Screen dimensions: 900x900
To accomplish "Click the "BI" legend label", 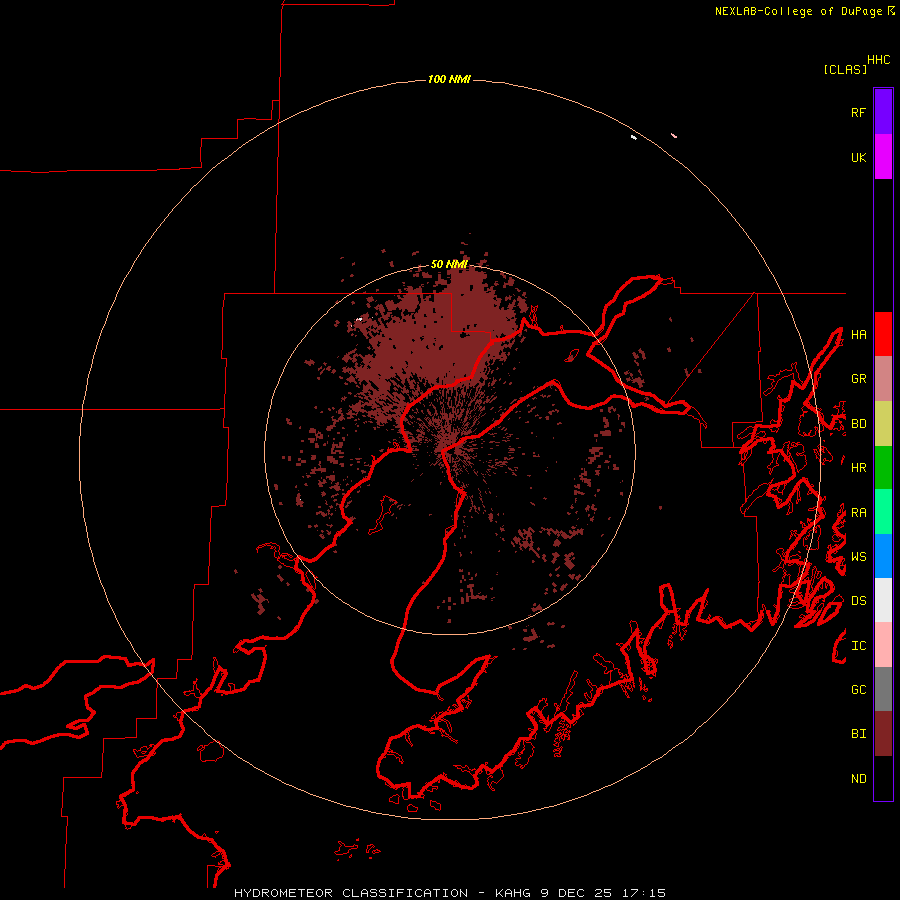I will 859,734.
